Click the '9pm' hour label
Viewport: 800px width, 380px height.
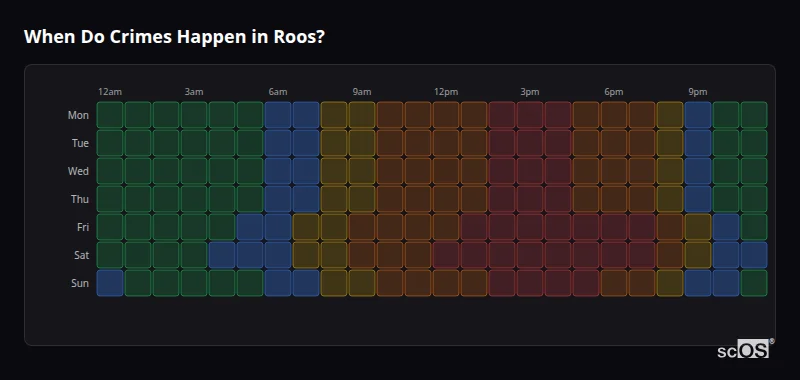point(697,92)
